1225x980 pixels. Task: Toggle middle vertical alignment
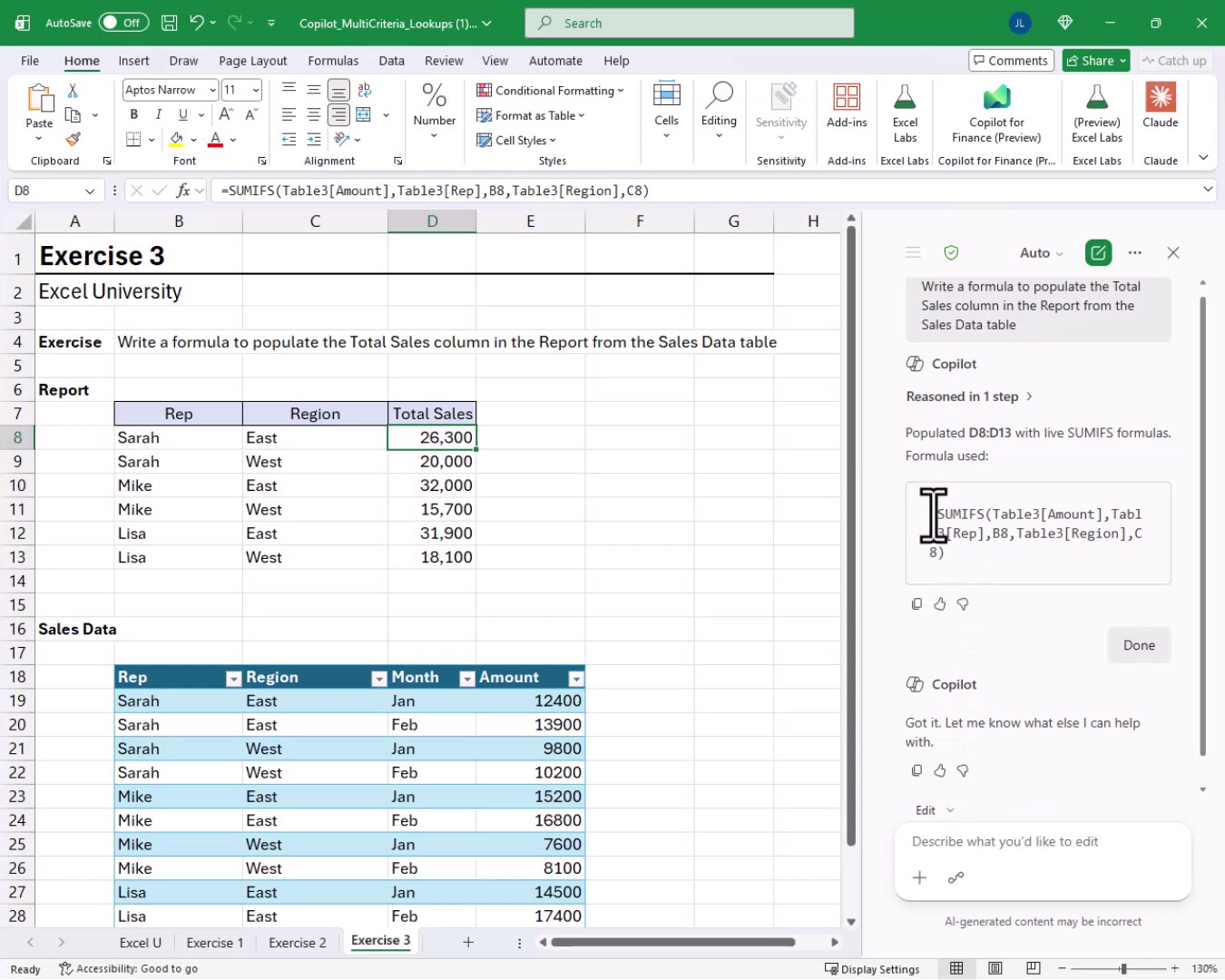[313, 90]
